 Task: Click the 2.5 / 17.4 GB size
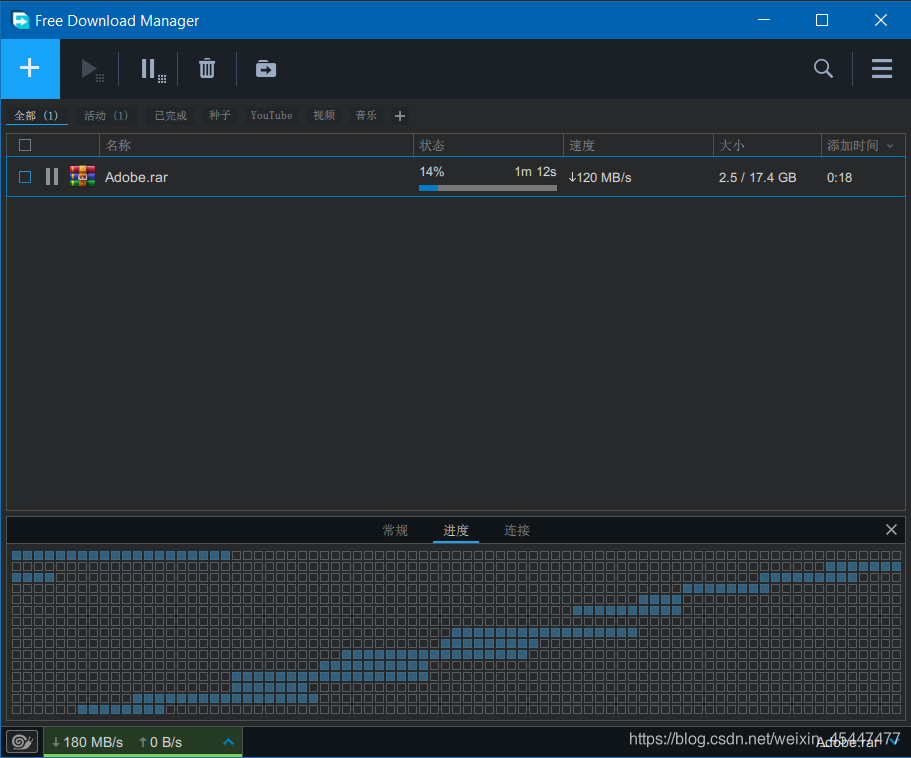coord(757,178)
